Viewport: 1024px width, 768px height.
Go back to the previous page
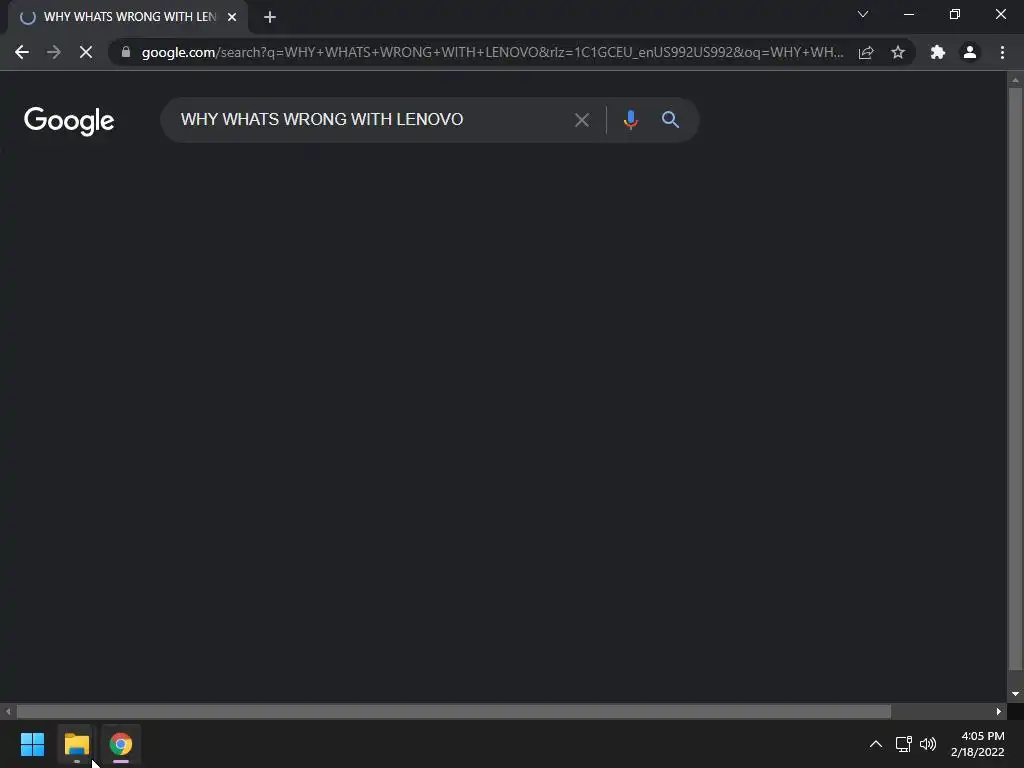(22, 52)
